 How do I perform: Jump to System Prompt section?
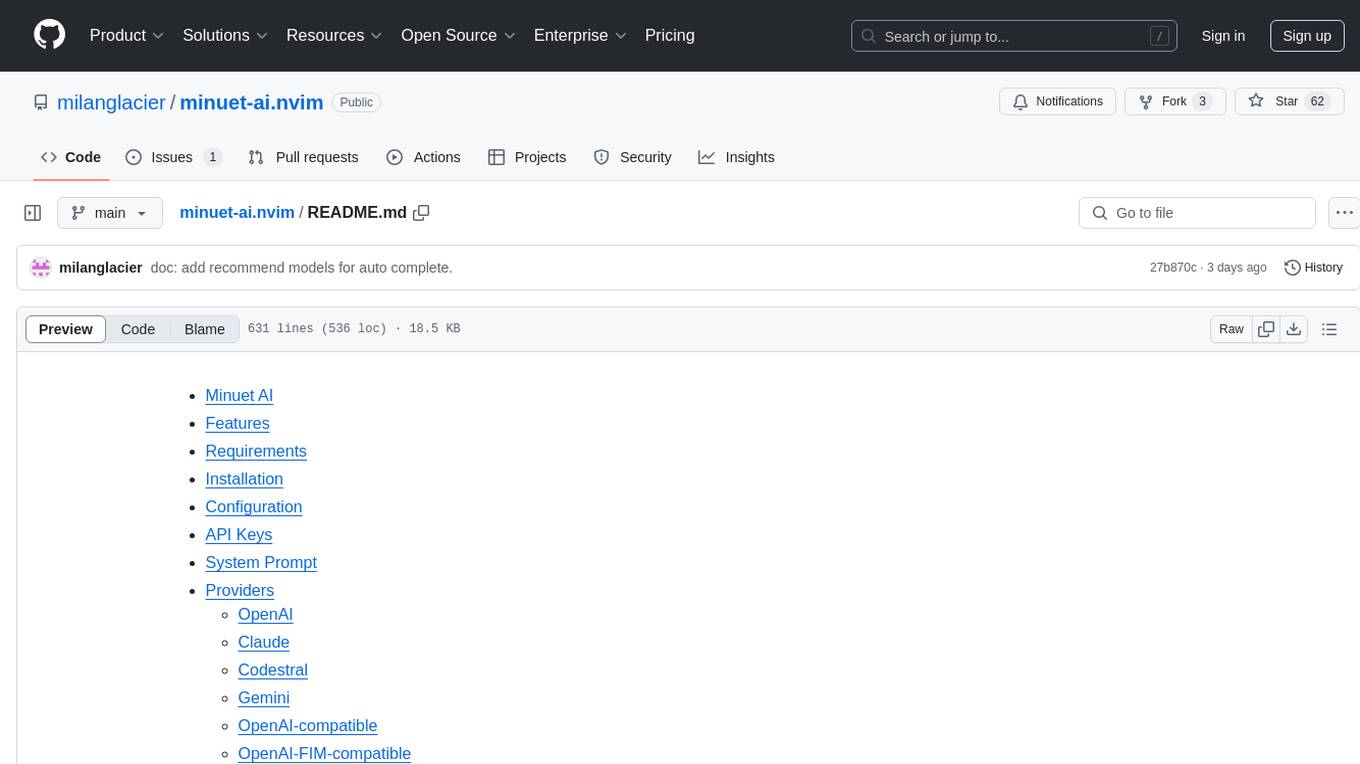pyautogui.click(x=261, y=563)
